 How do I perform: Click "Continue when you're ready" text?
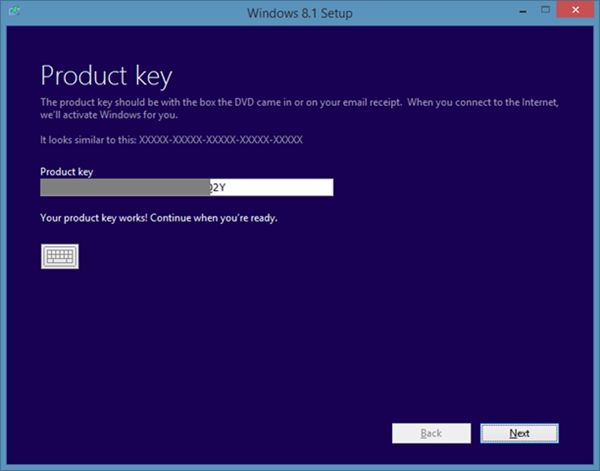click(x=213, y=217)
